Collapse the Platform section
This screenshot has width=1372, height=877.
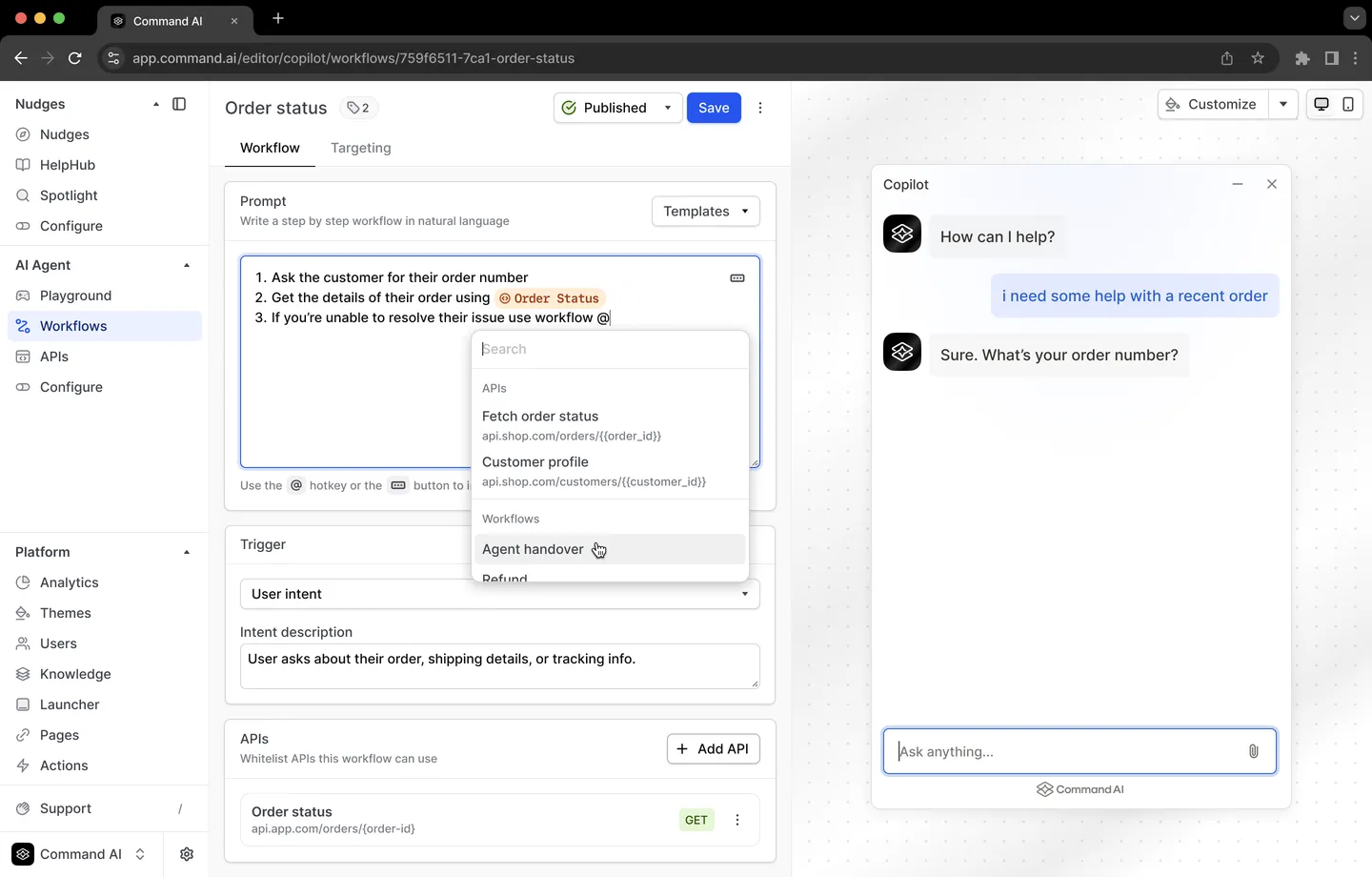pos(187,552)
